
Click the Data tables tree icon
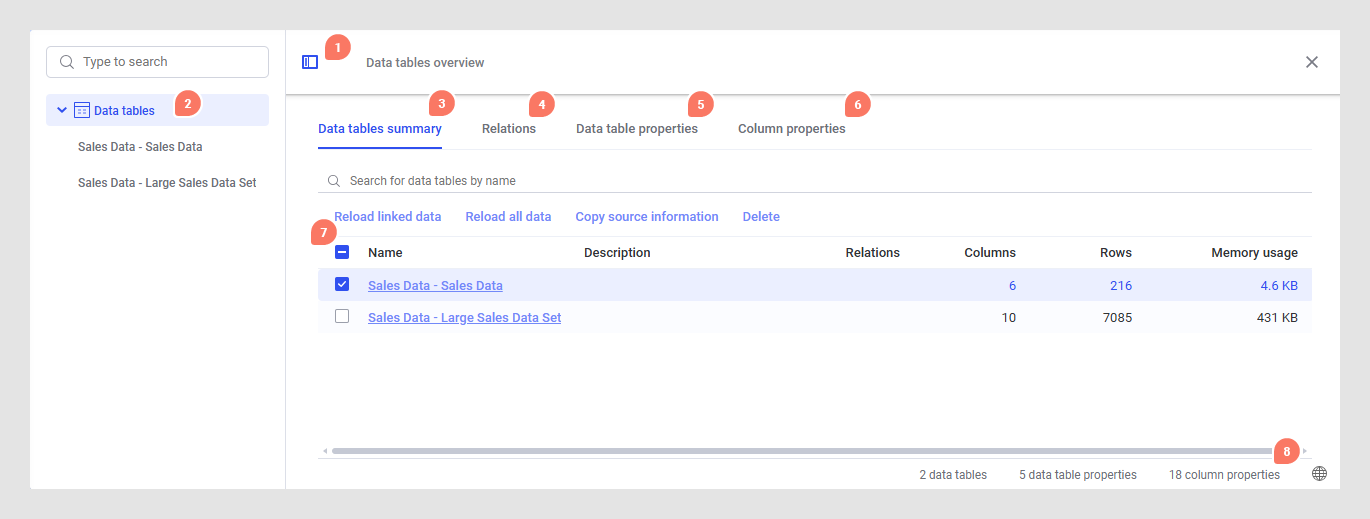82,110
